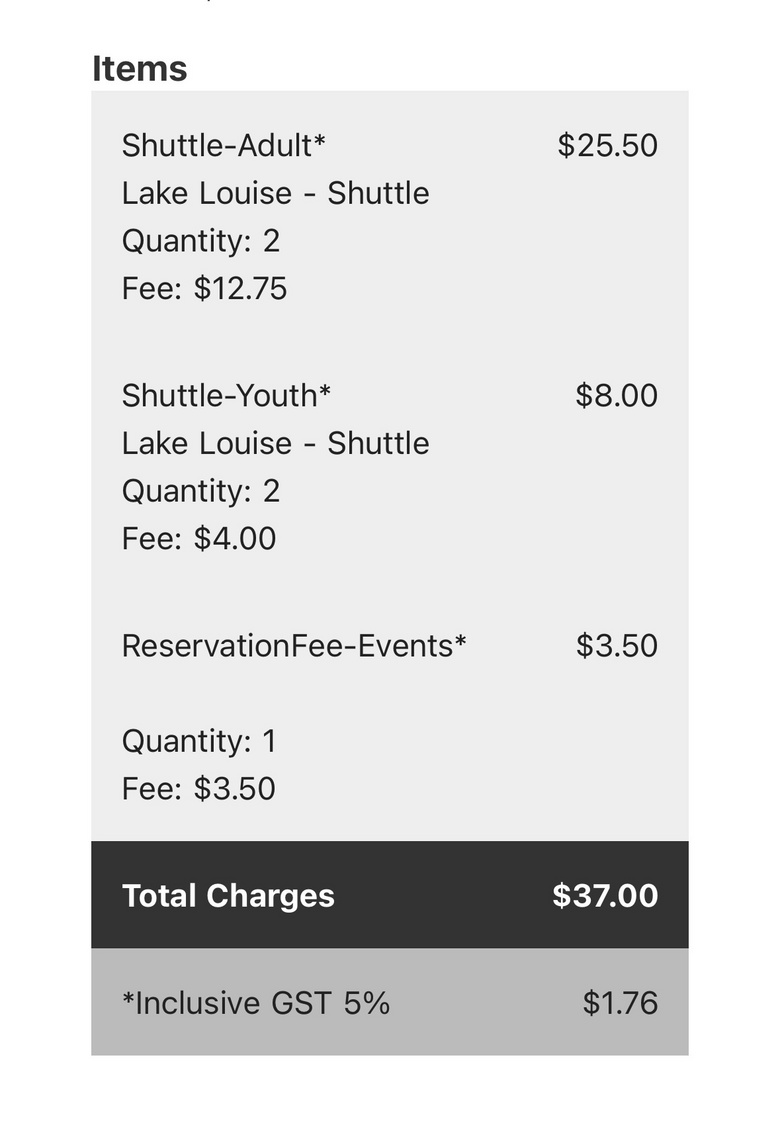Image resolution: width=780 pixels, height=1129 pixels.
Task: Click Quantity: 2 under Shuttle-Youth
Action: (201, 490)
